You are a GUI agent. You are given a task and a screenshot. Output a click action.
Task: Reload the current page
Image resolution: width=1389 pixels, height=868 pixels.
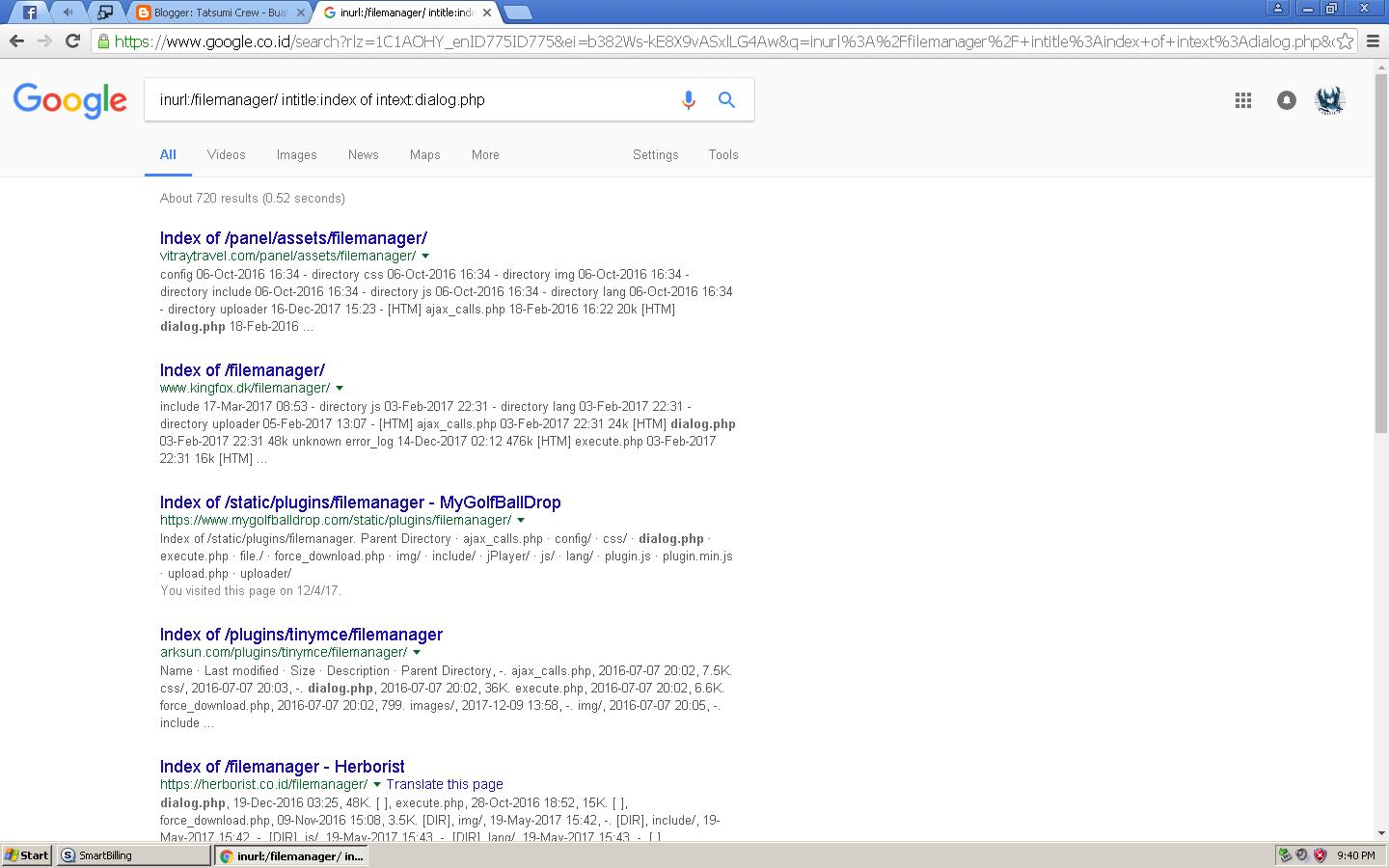(72, 41)
